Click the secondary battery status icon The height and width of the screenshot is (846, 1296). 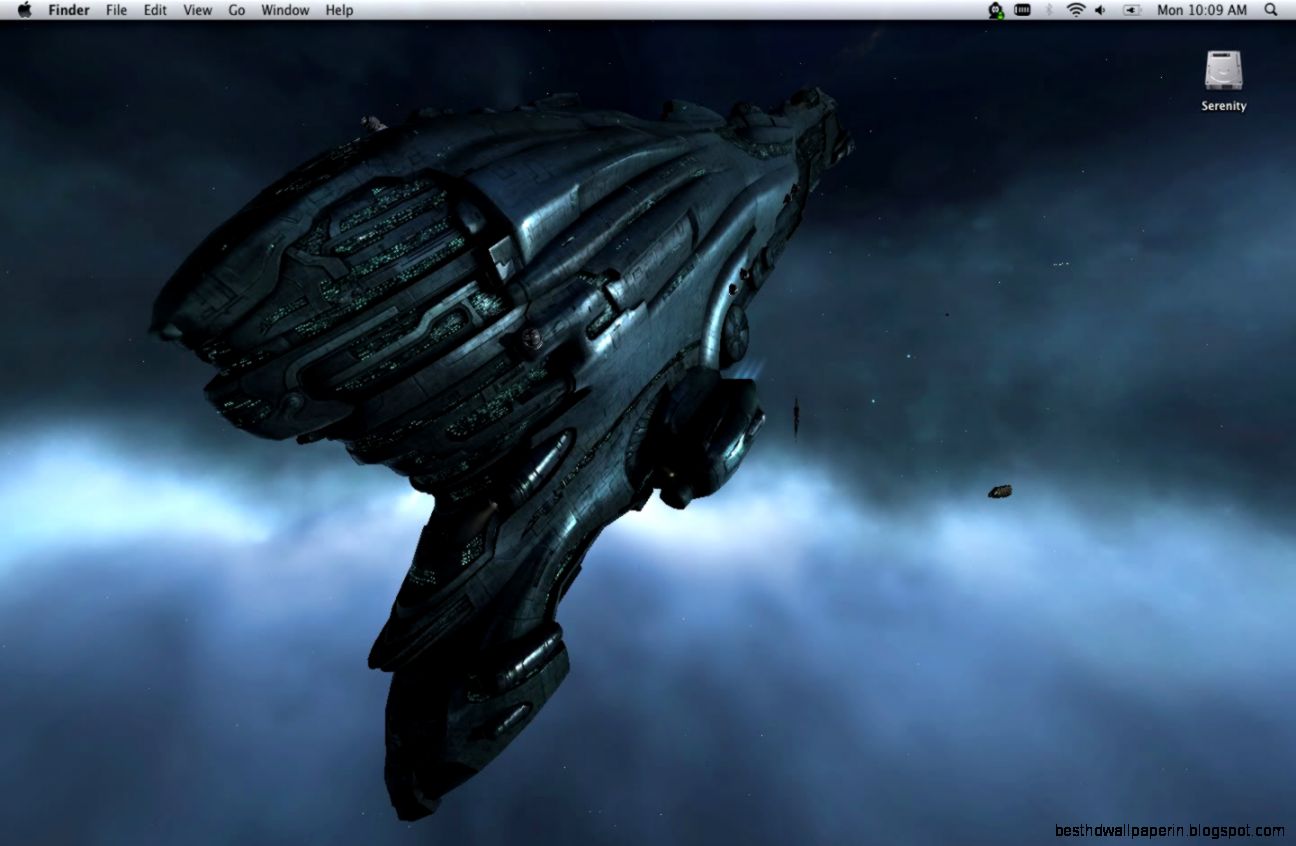pos(1131,10)
